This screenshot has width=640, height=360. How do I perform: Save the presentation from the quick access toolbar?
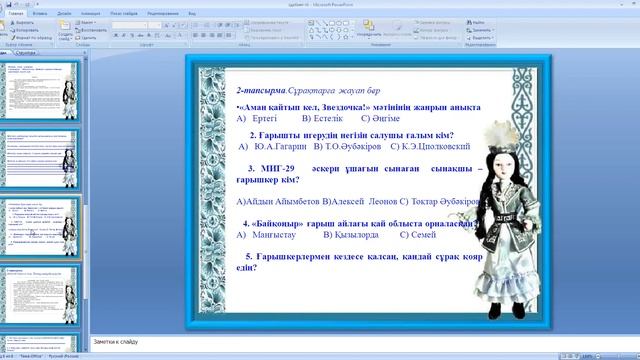click(x=9, y=4)
